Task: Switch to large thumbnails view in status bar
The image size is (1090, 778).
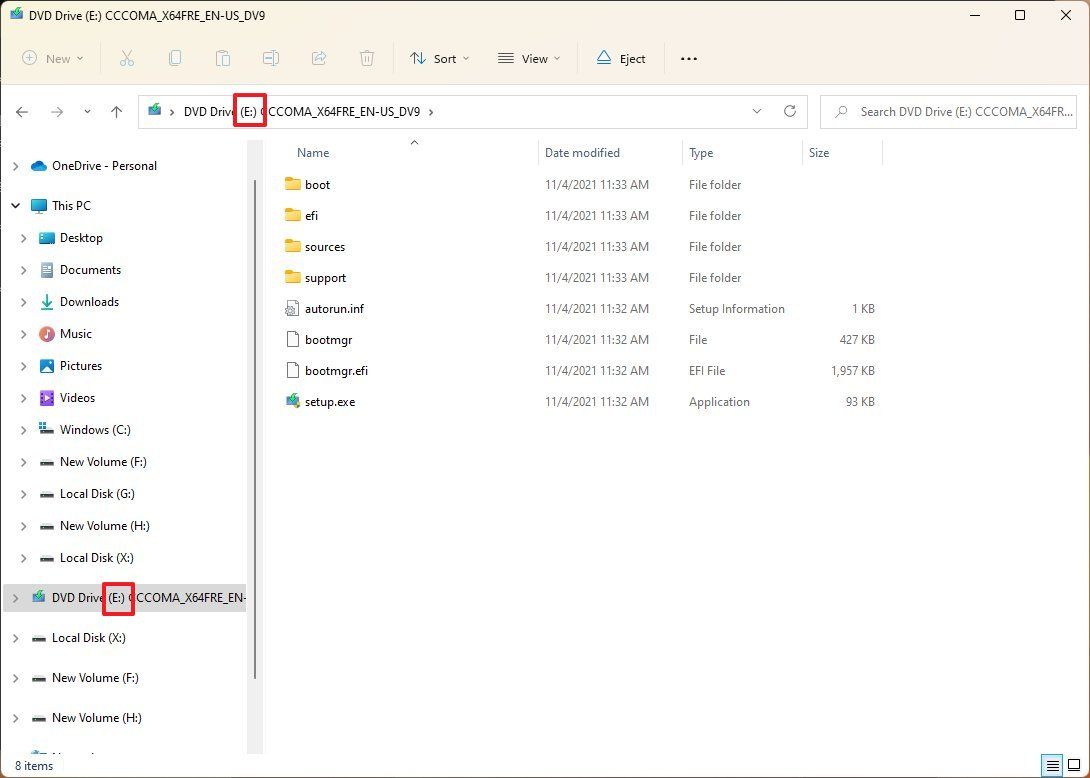Action: coord(1074,765)
